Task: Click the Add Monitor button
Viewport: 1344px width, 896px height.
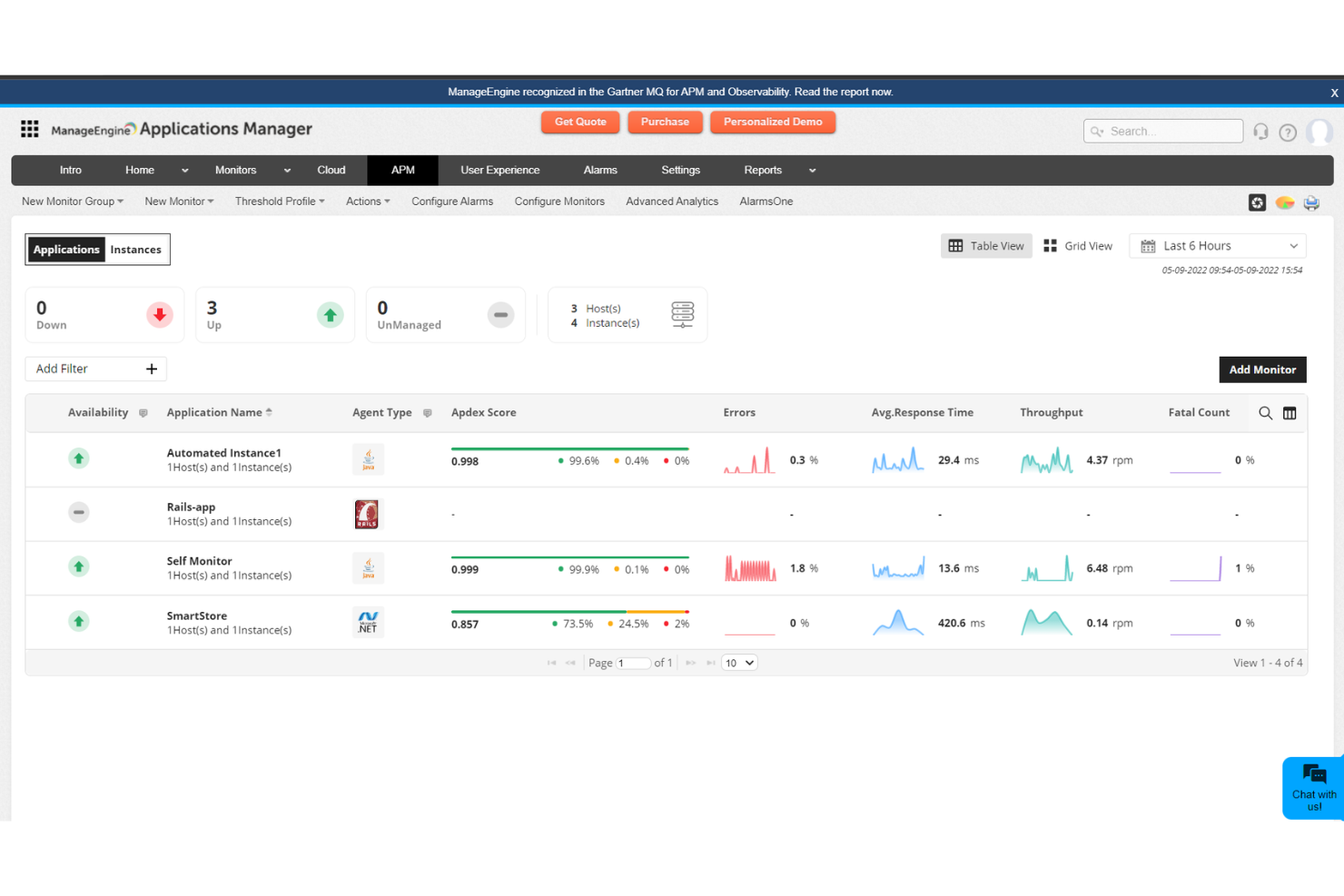Action: [1262, 369]
